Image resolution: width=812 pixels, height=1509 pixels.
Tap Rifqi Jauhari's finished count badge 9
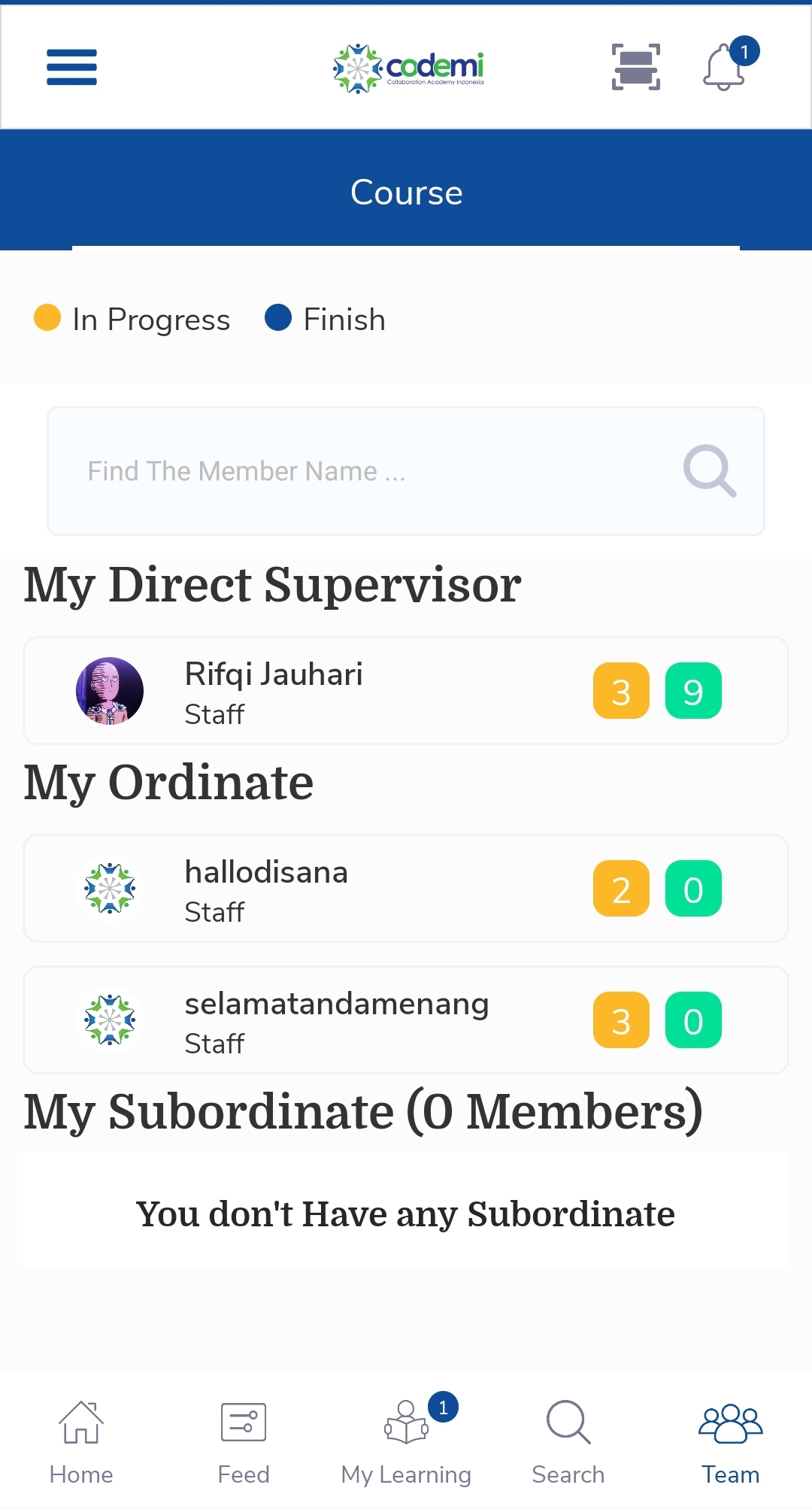click(693, 691)
